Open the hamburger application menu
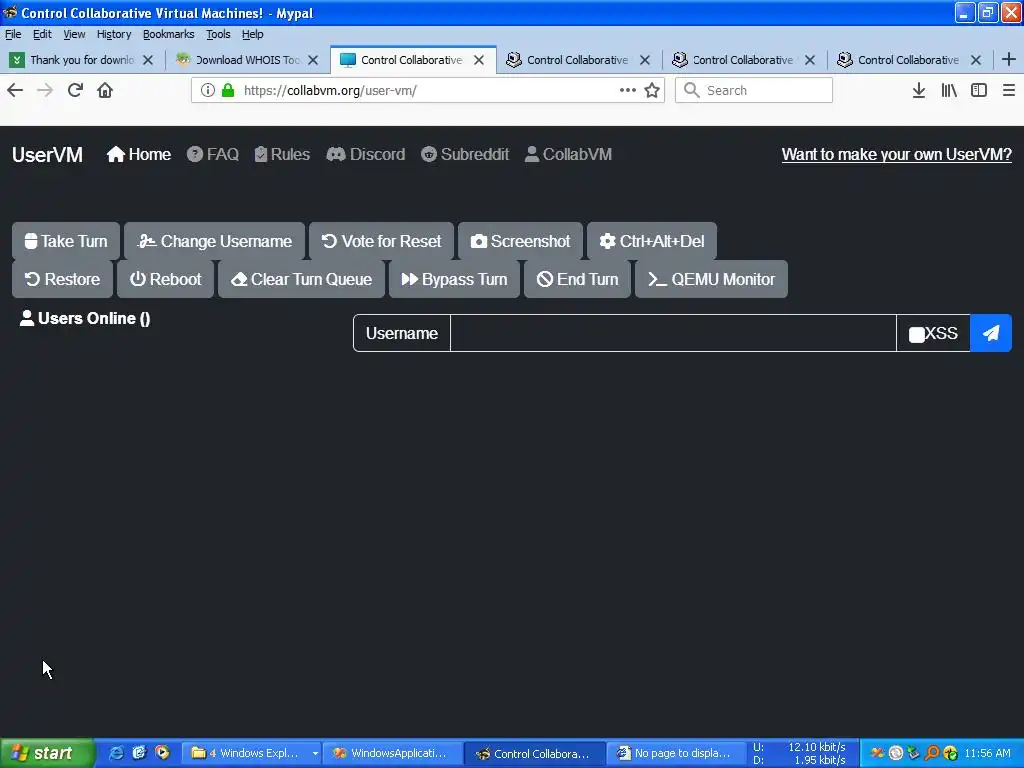Image resolution: width=1024 pixels, height=768 pixels. point(1008,90)
